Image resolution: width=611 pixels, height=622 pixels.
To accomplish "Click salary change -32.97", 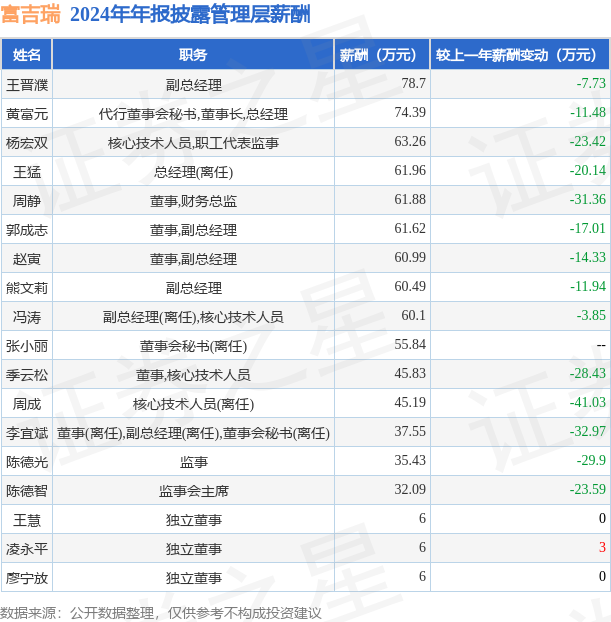I will pos(588,431).
